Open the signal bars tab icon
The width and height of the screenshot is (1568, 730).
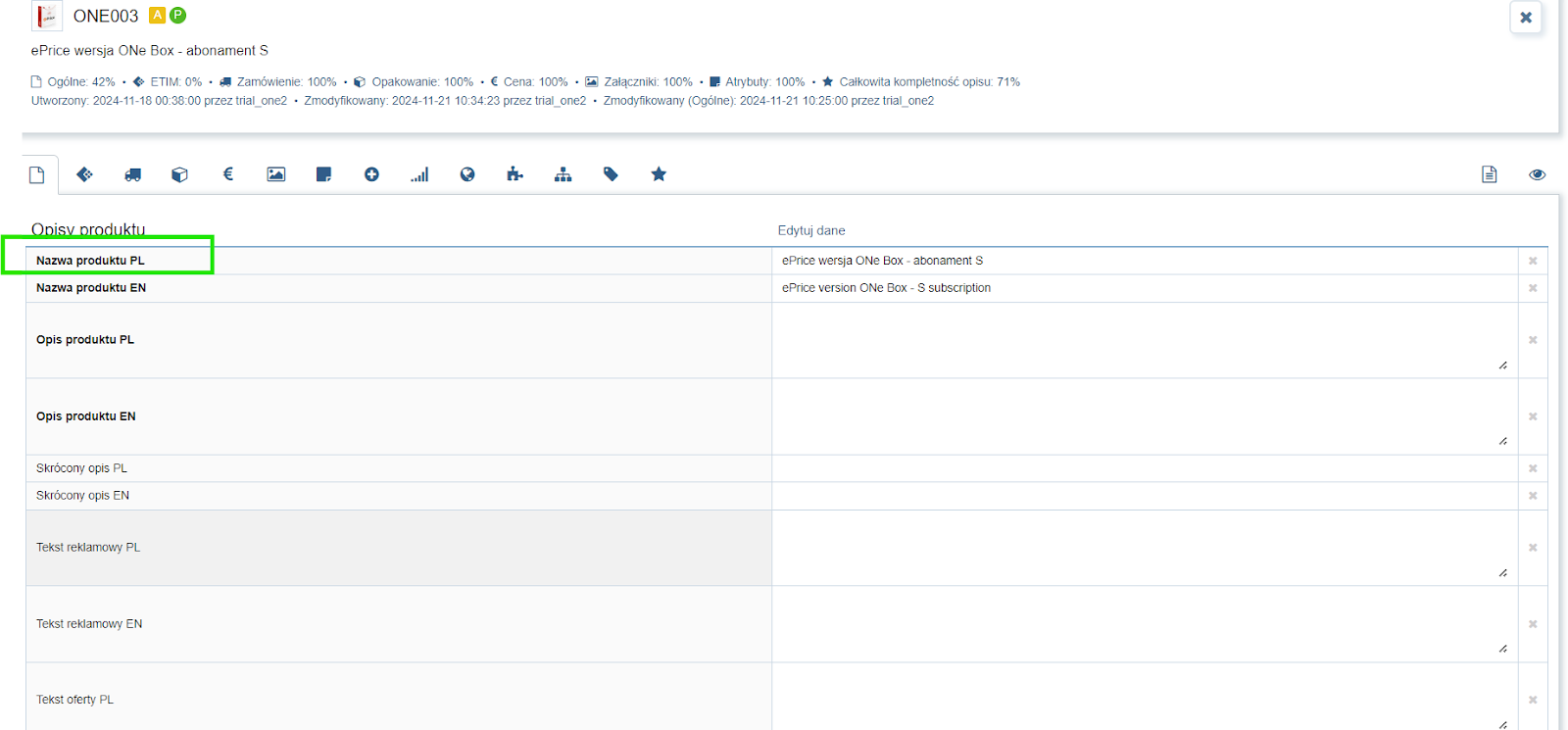(419, 174)
